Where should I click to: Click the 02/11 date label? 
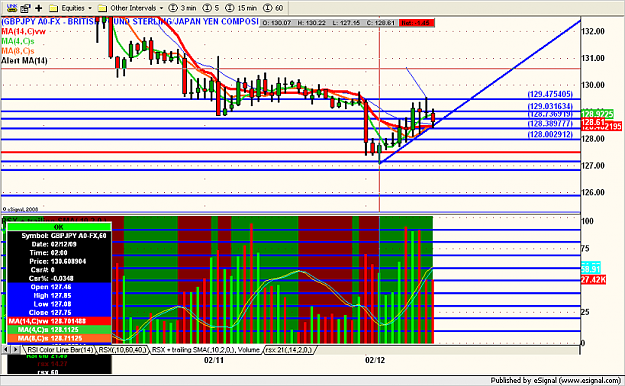(214, 360)
